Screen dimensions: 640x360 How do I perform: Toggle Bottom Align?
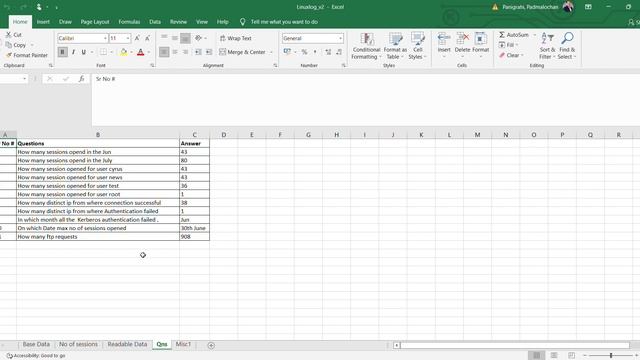(x=185, y=38)
